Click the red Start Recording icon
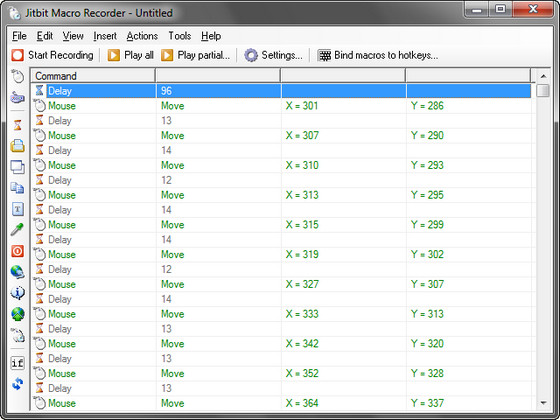This screenshot has width=560, height=420. (x=17, y=55)
